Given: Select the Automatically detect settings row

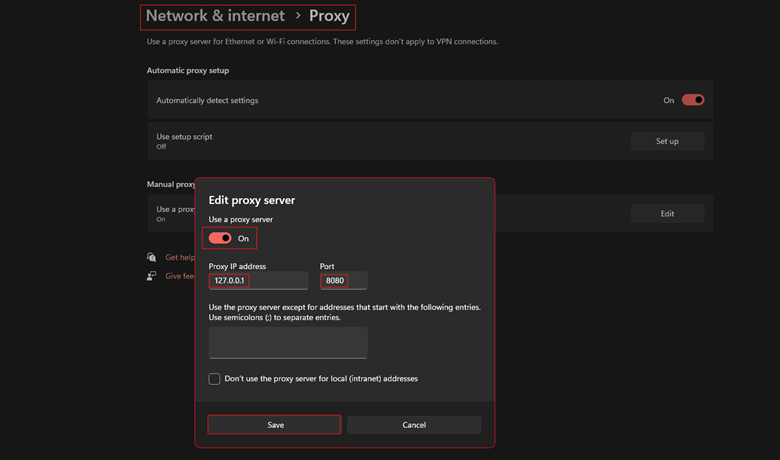Looking at the screenshot, I should click(x=400, y=100).
